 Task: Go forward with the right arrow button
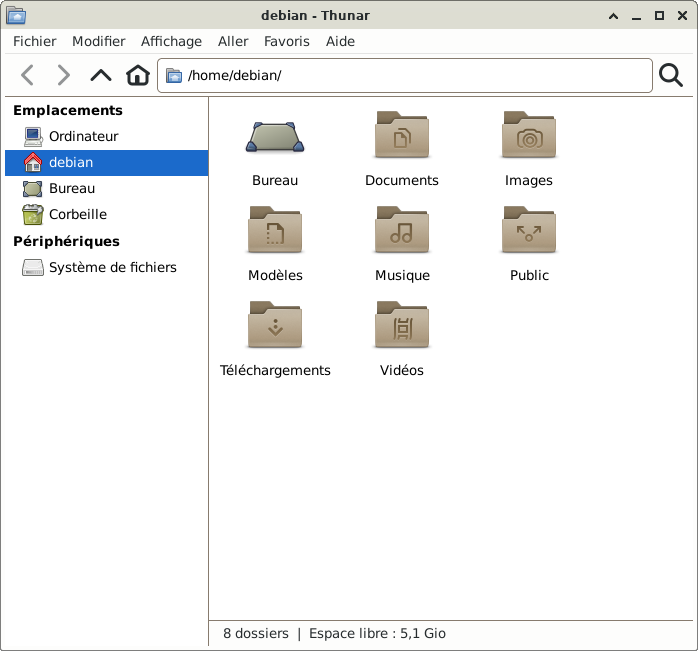coord(64,75)
